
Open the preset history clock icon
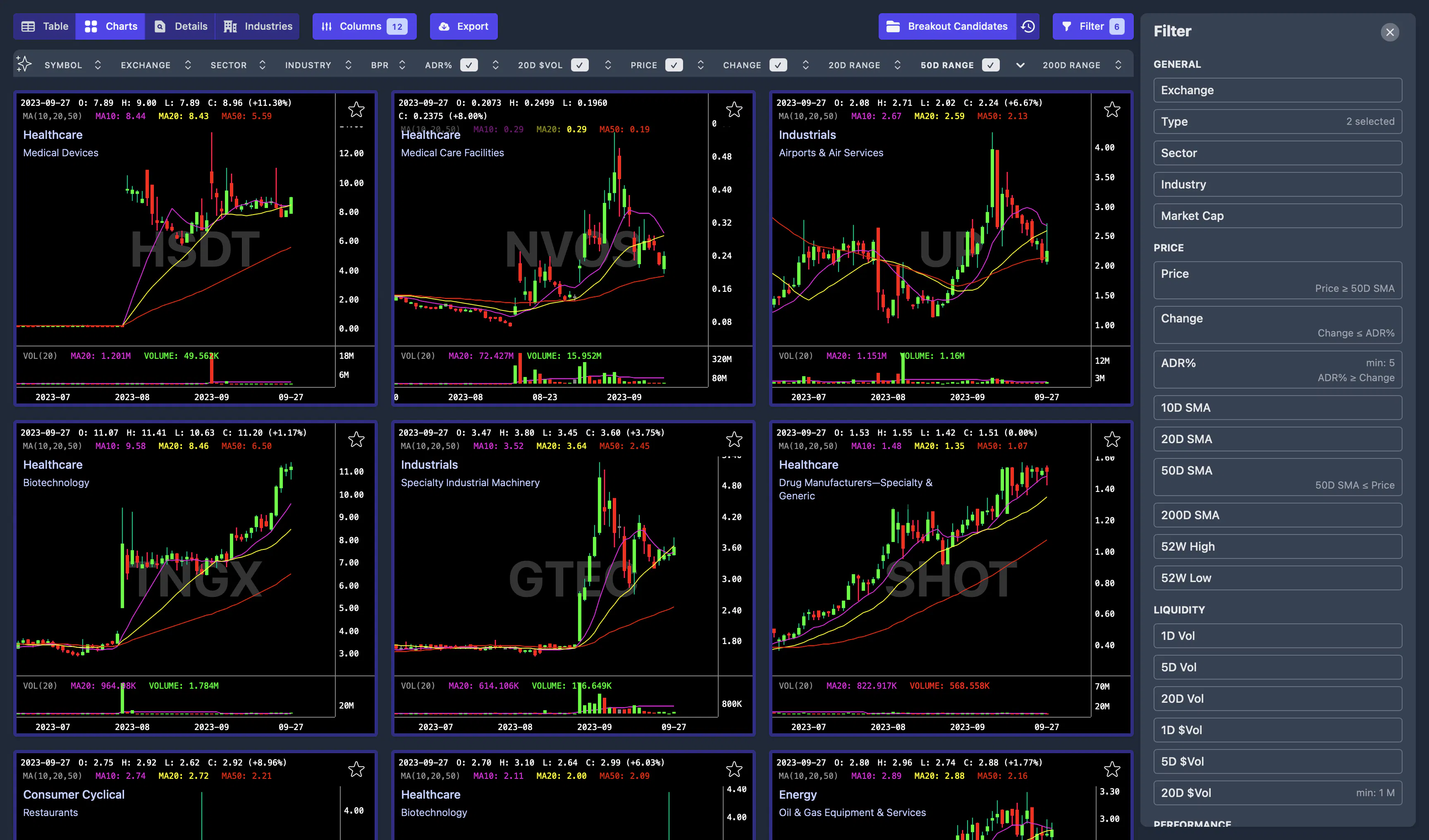[x=1028, y=26]
